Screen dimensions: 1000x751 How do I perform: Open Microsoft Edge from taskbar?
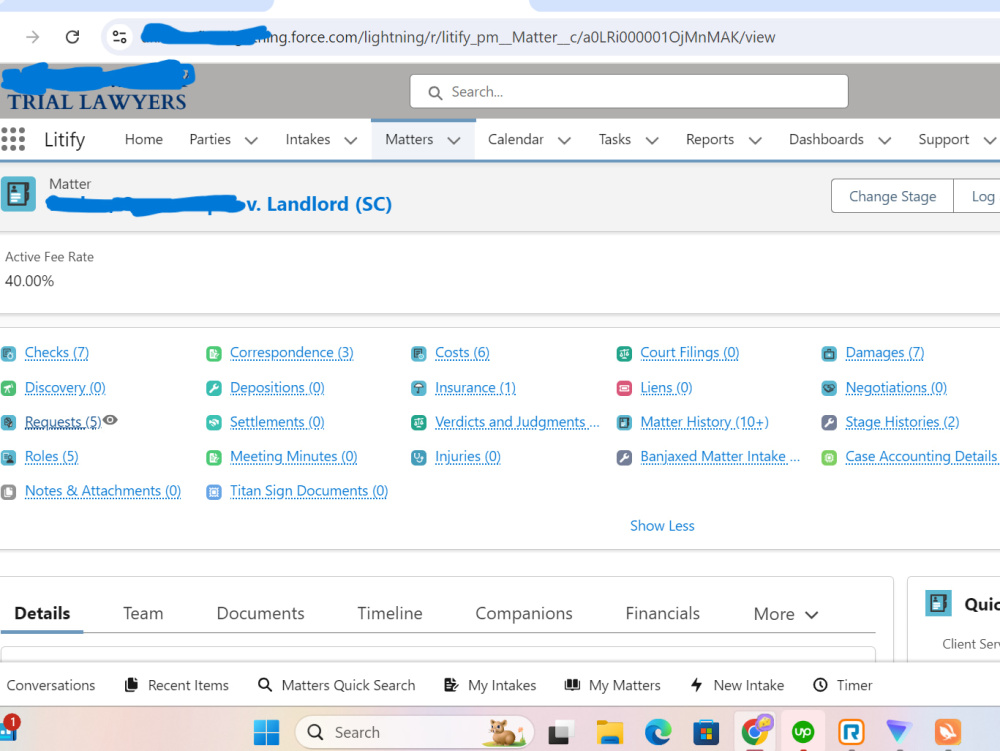[658, 732]
